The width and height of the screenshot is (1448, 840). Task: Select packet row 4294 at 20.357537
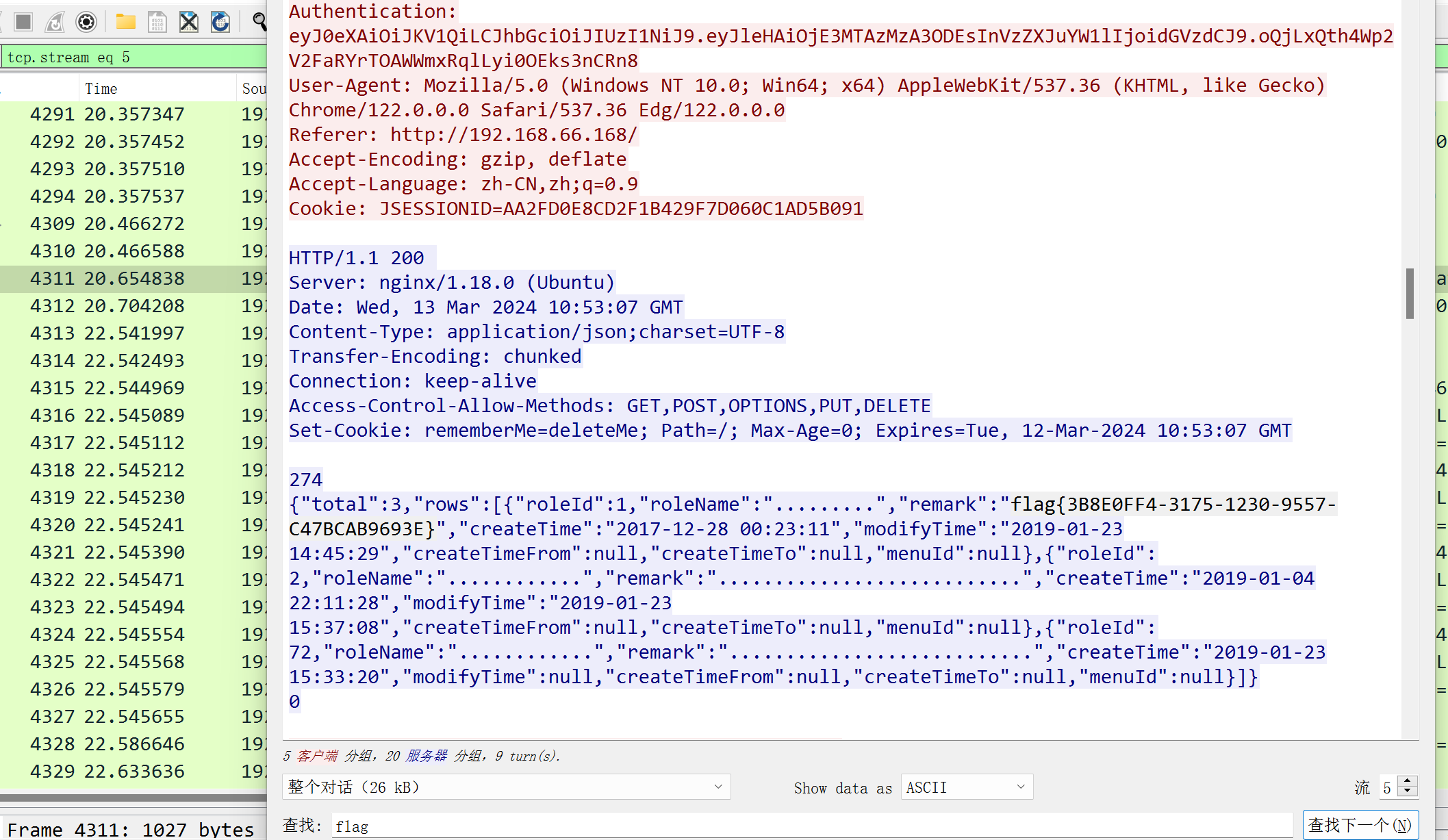pyautogui.click(x=134, y=196)
